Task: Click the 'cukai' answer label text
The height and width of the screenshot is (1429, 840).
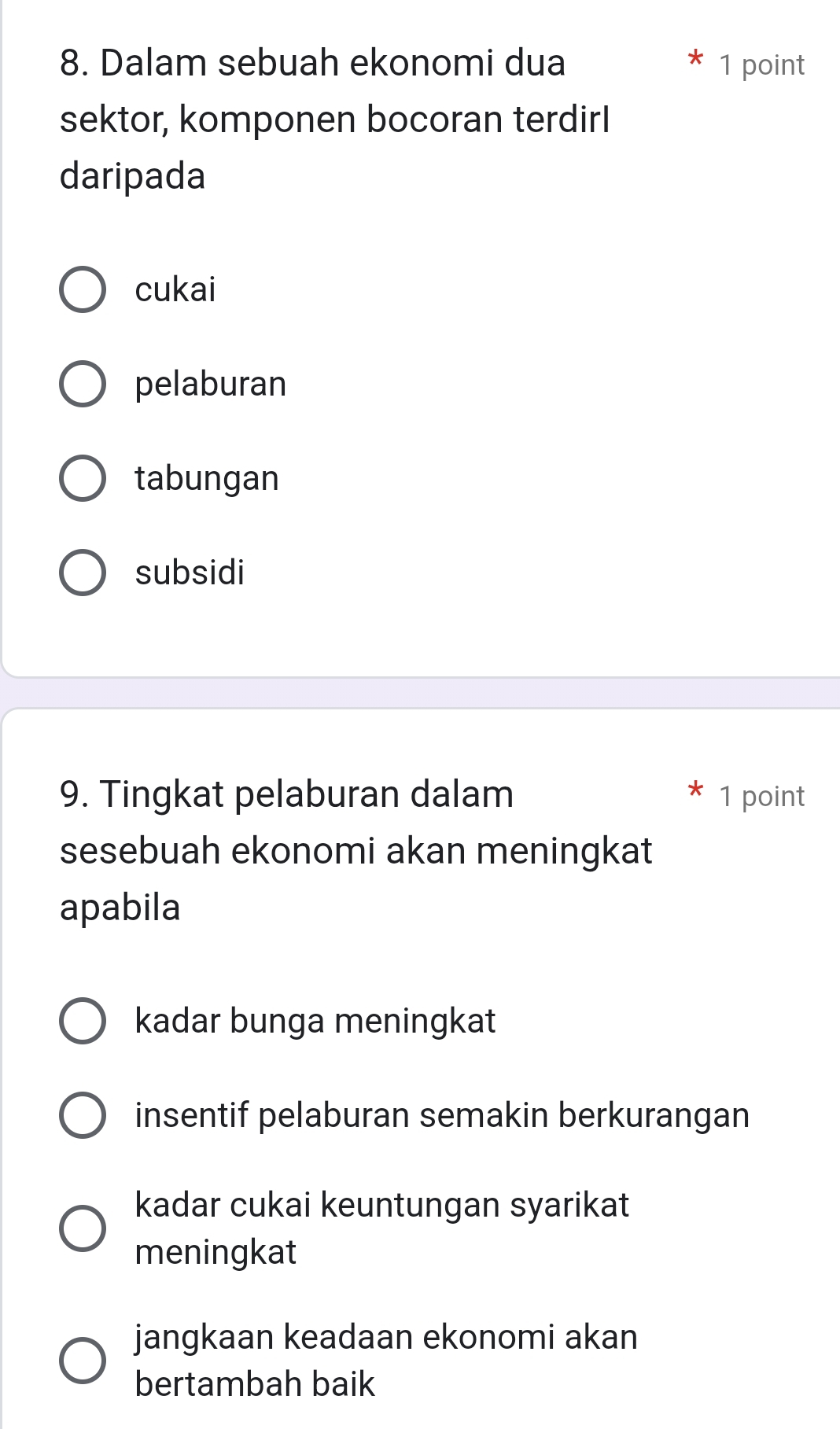Action: [175, 290]
